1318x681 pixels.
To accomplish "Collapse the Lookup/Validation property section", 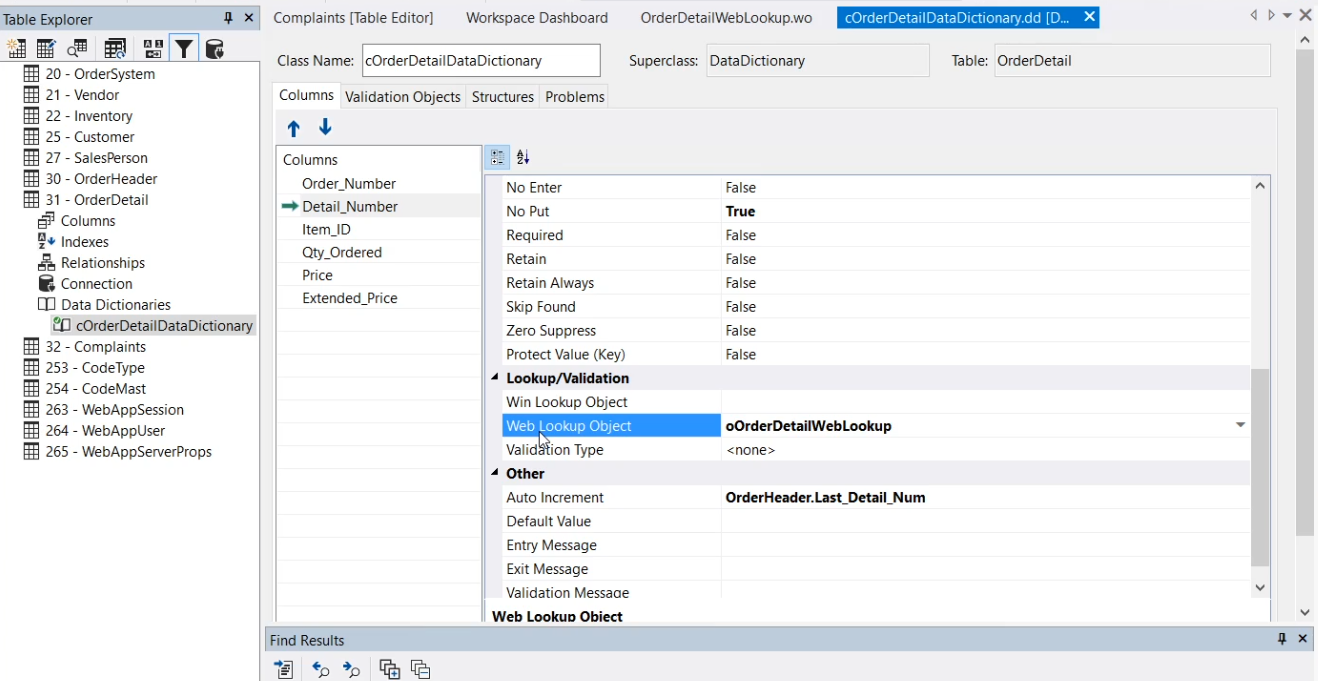I will point(495,378).
